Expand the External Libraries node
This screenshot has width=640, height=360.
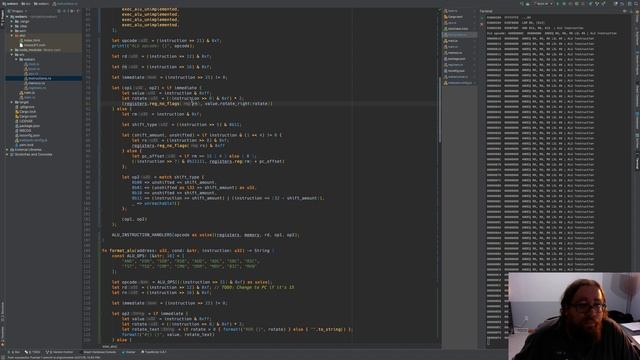coord(7,150)
